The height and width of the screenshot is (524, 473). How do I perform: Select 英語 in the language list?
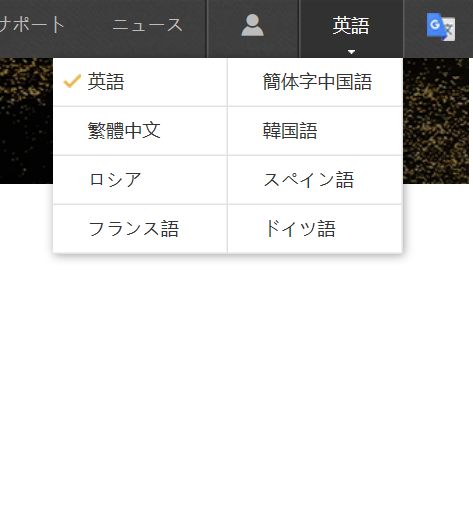pyautogui.click(x=140, y=82)
